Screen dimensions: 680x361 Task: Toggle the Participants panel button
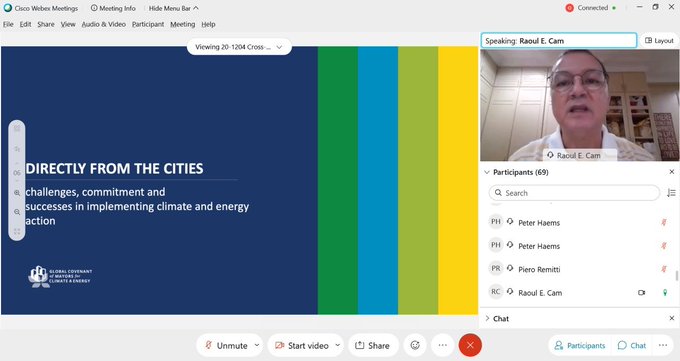(579, 345)
